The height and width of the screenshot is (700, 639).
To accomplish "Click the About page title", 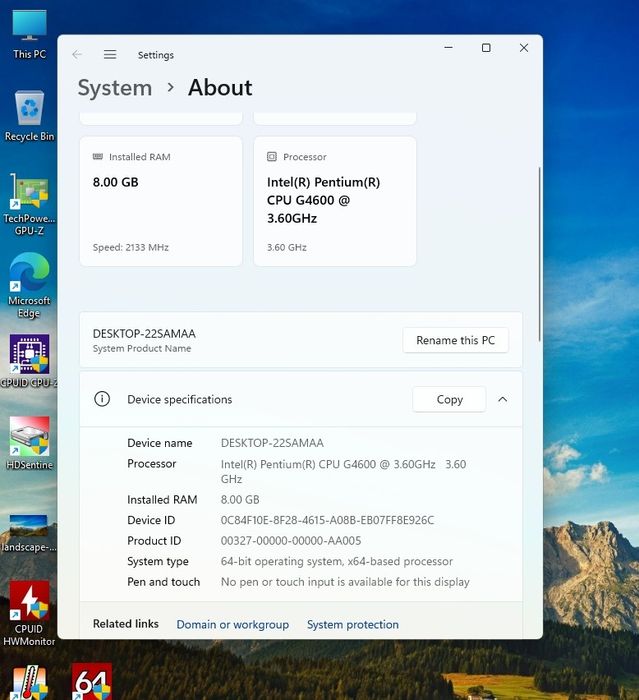I will point(220,88).
